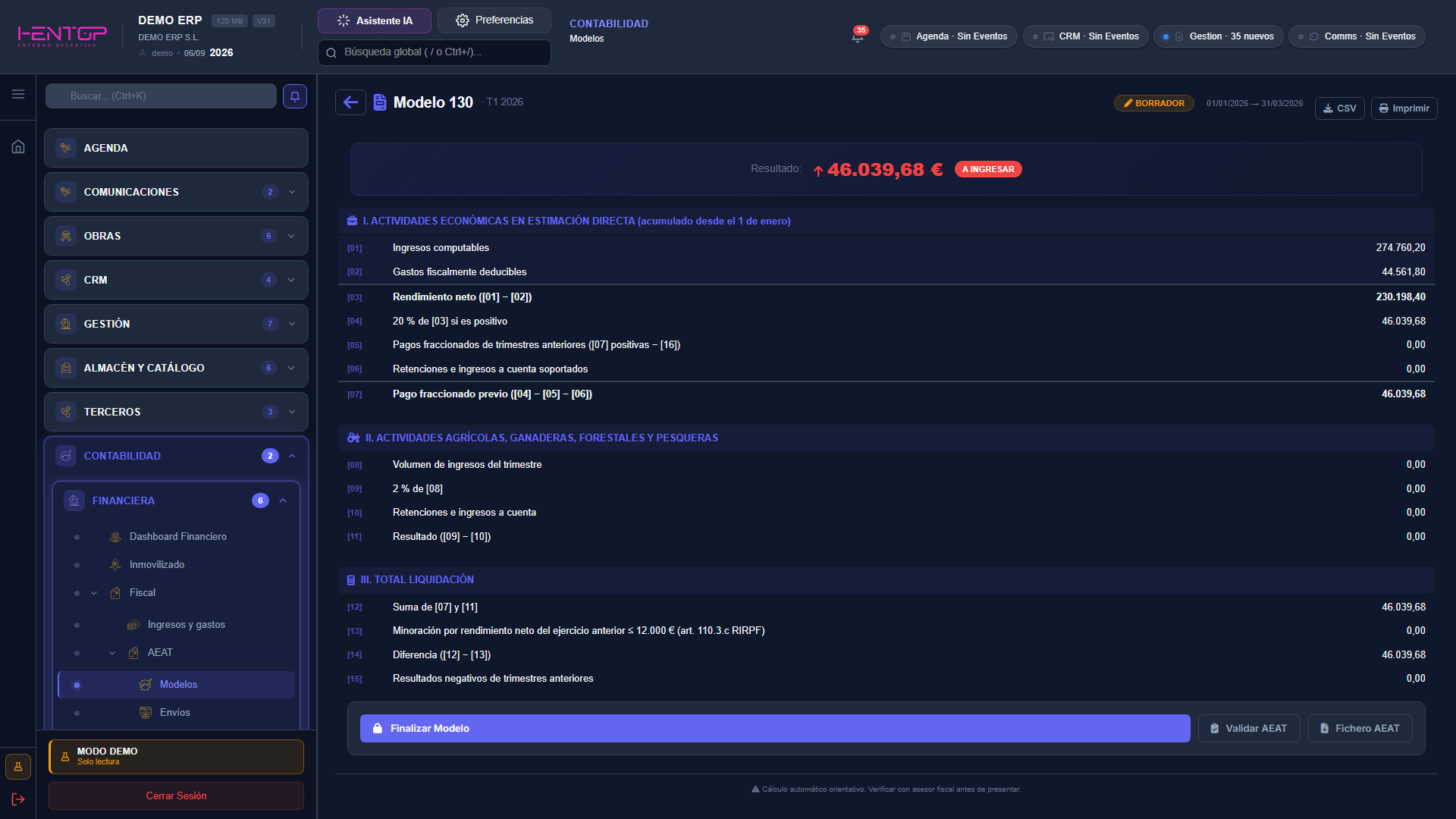
Task: Open the notifications bell with 35 badge
Action: point(858,36)
